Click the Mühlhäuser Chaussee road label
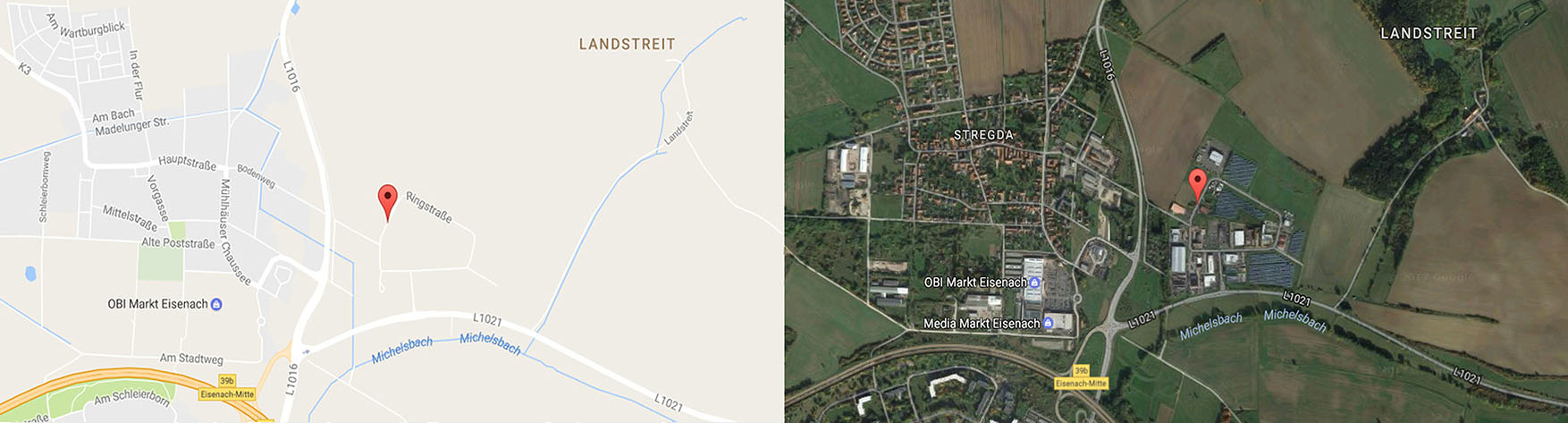 click(234, 232)
